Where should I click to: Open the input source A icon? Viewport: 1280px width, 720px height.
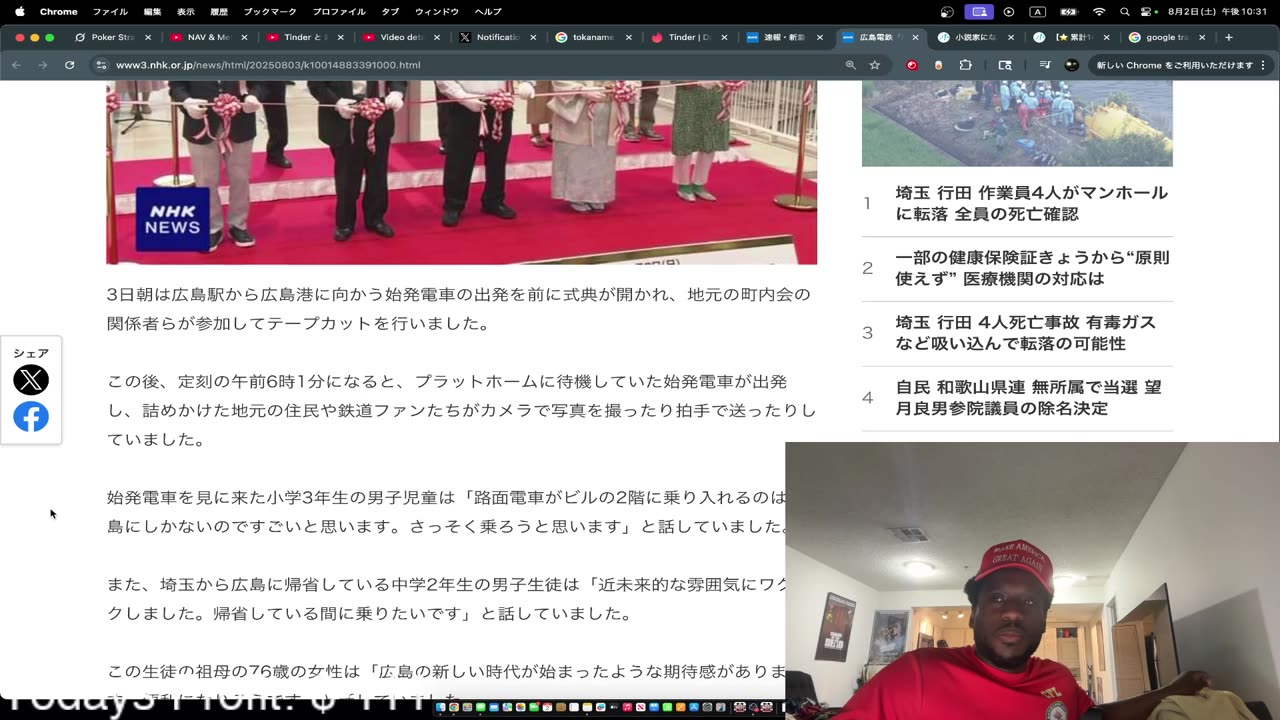(x=1037, y=12)
